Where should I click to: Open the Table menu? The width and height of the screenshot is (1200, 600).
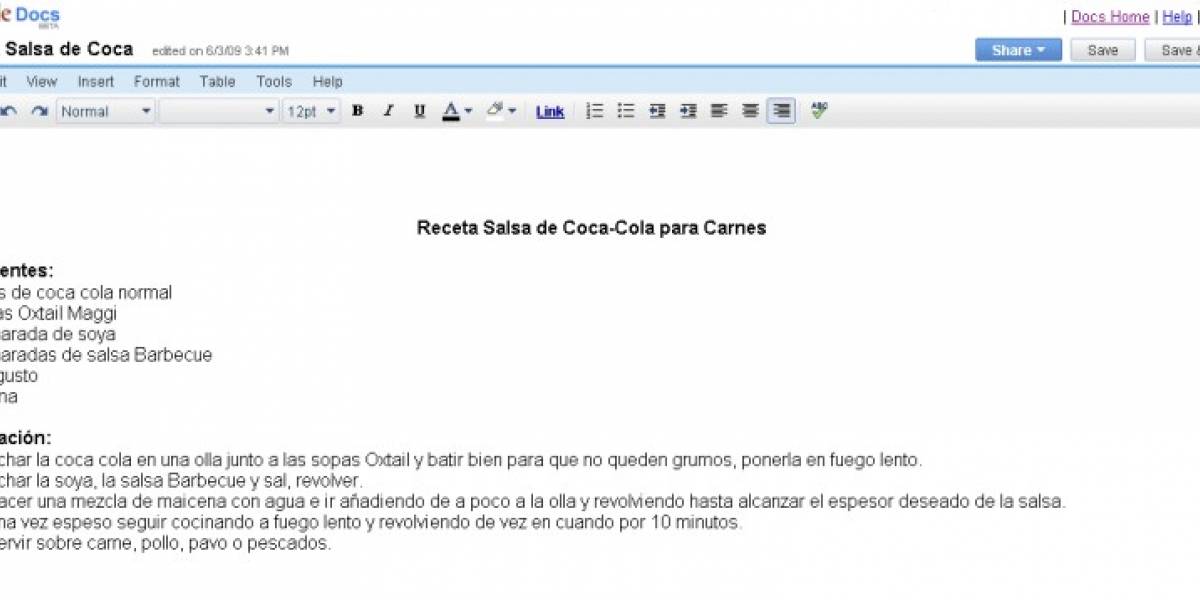pos(217,82)
